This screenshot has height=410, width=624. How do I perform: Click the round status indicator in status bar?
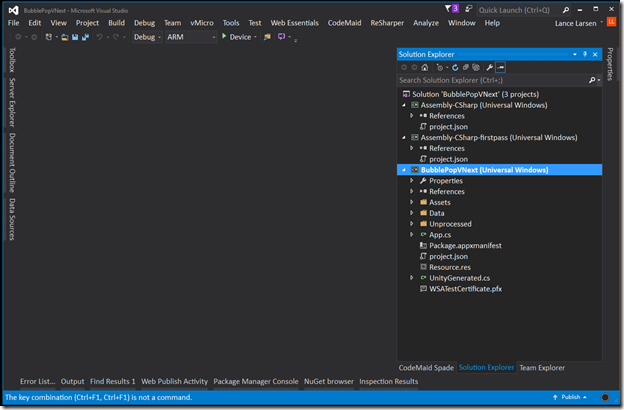605,397
